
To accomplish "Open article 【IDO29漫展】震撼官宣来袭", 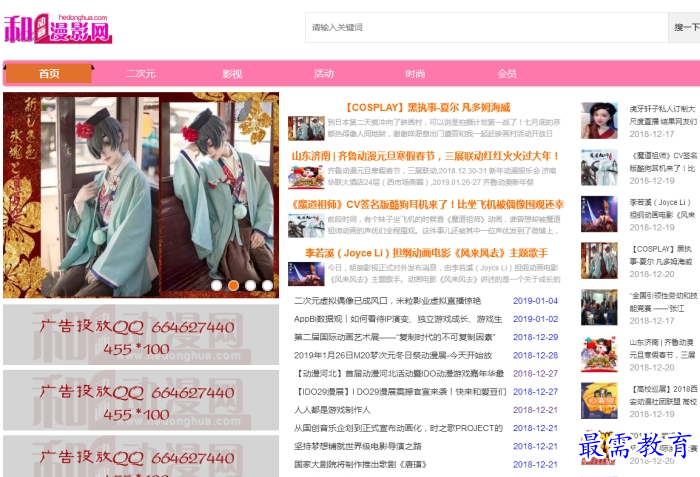I will click(x=400, y=392).
